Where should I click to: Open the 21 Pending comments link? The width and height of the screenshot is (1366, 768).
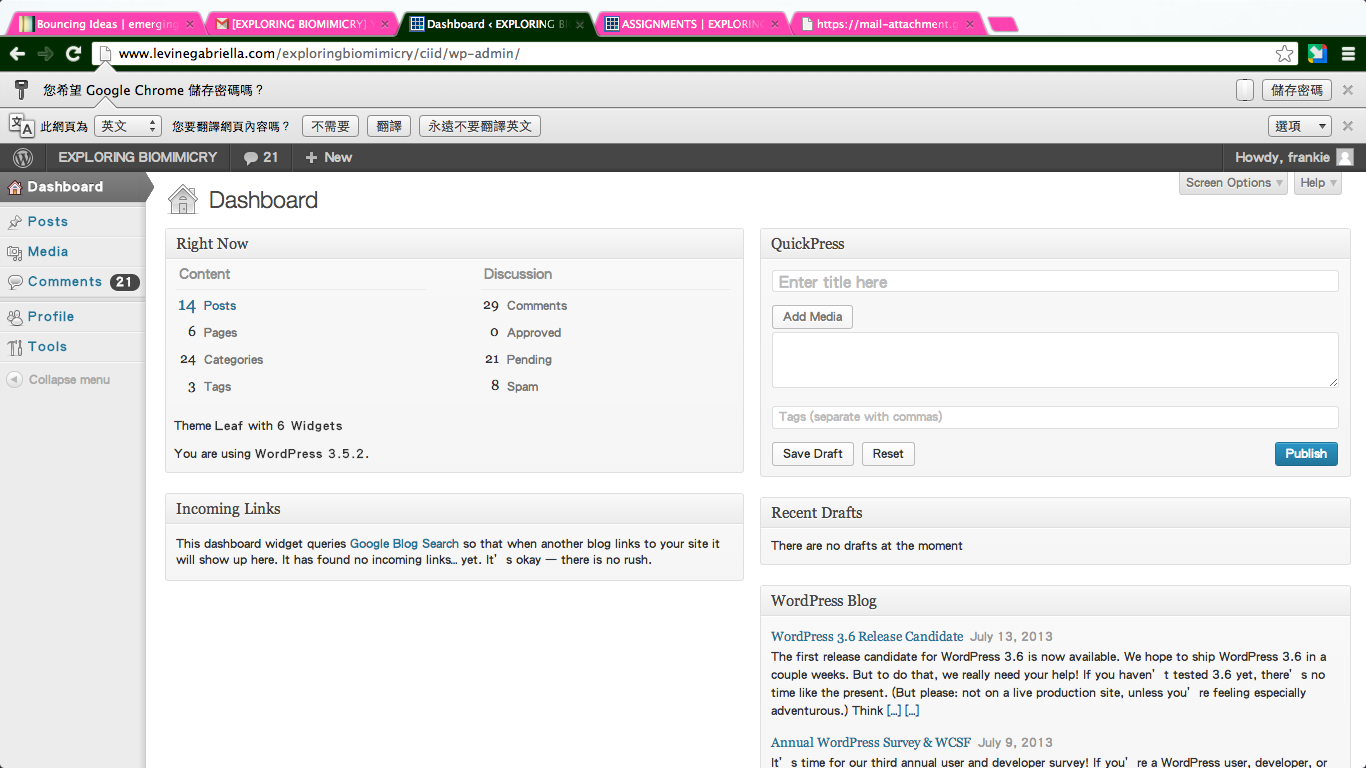(x=518, y=360)
